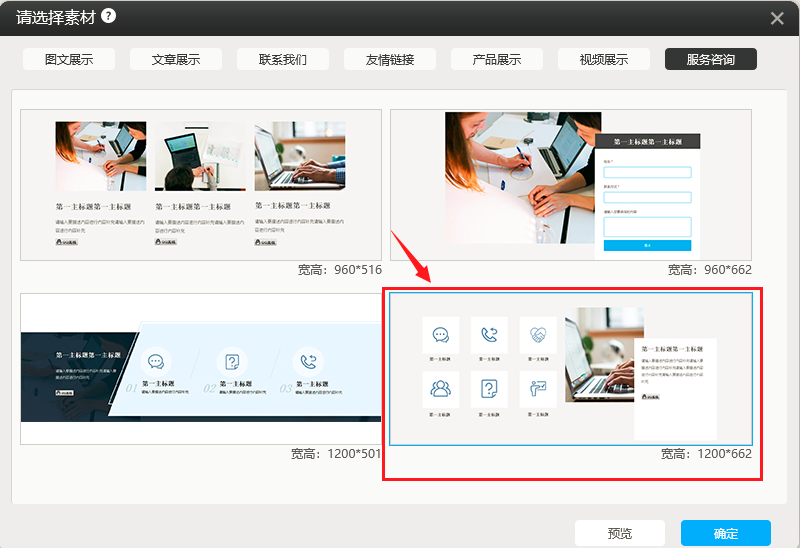Click the presenter icon in the 1200*662 template
This screenshot has width=800, height=548.
538,389
